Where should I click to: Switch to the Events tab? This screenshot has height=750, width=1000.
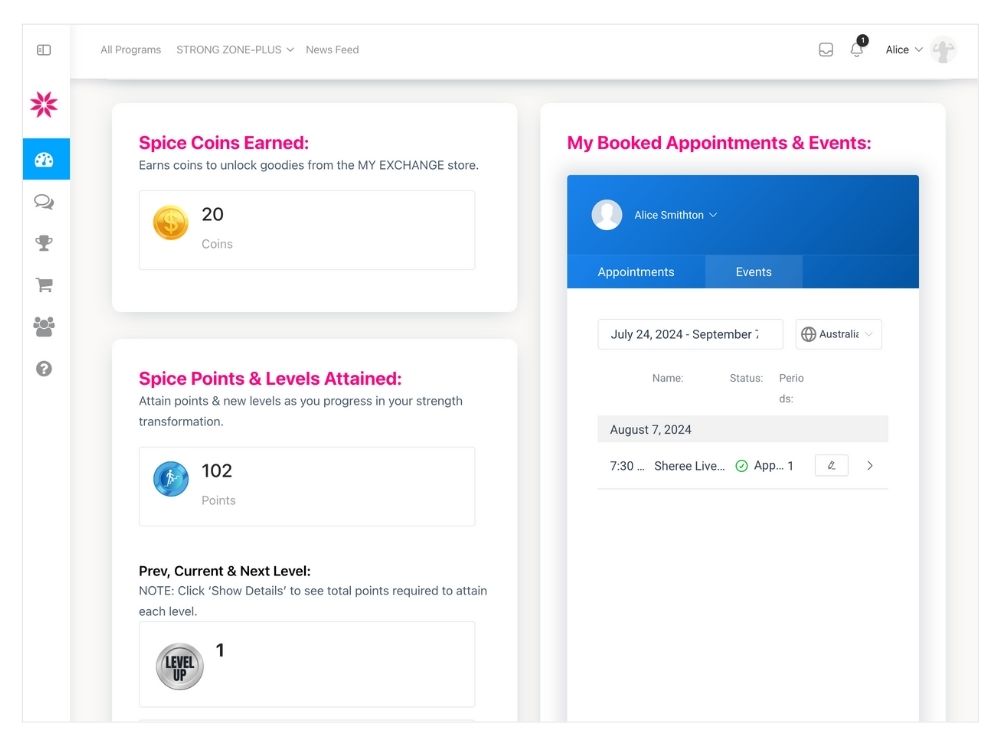[x=753, y=272]
